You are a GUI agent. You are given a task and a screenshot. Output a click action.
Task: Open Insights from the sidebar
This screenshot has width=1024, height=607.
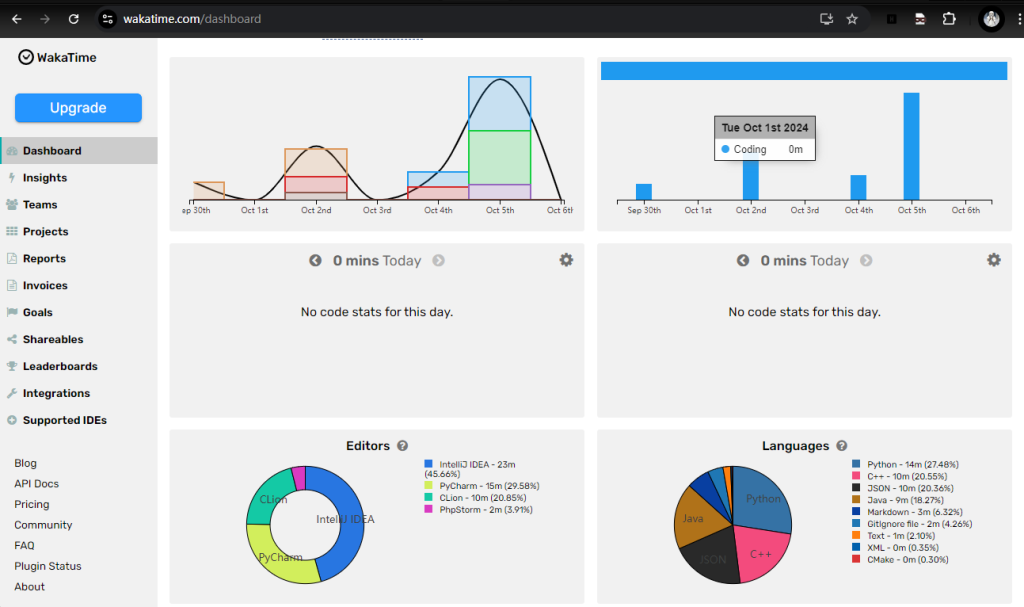tap(45, 178)
